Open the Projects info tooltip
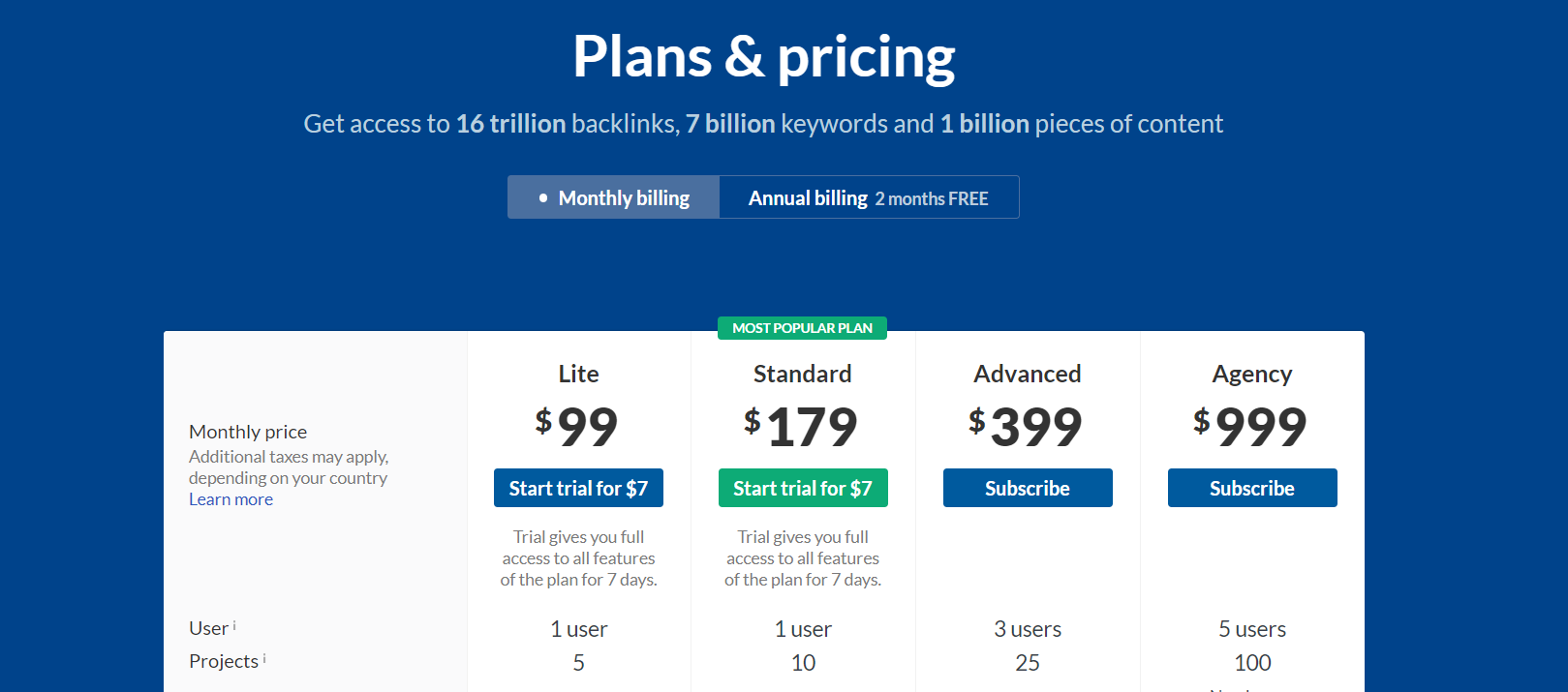 click(262, 659)
